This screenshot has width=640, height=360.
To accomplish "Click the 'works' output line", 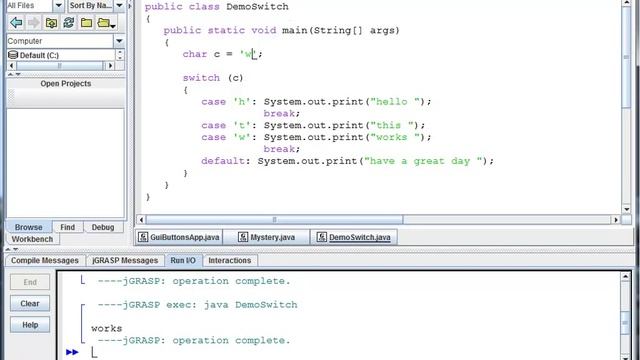I will [107, 328].
